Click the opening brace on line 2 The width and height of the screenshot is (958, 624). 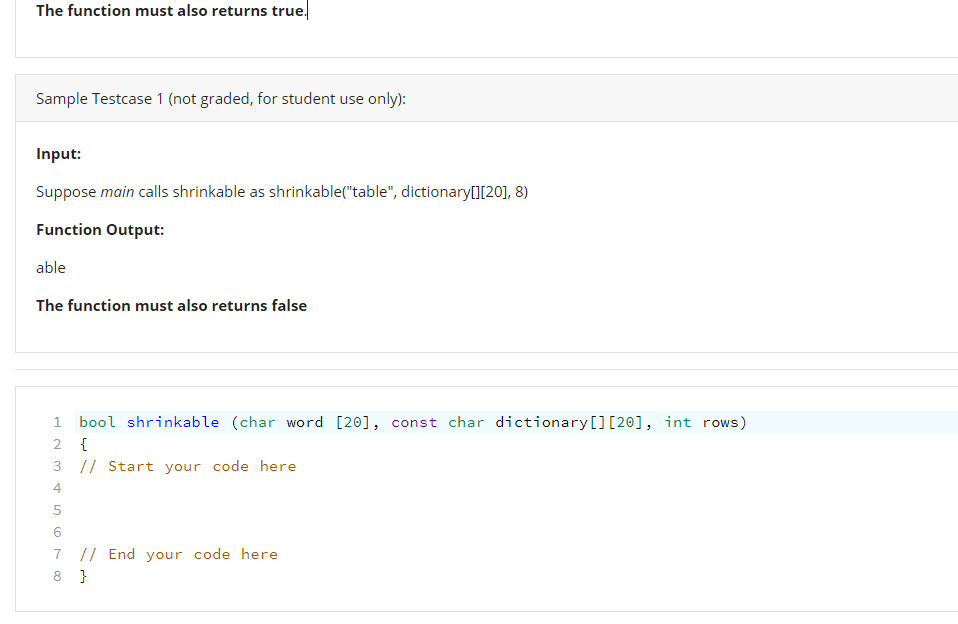tap(83, 443)
